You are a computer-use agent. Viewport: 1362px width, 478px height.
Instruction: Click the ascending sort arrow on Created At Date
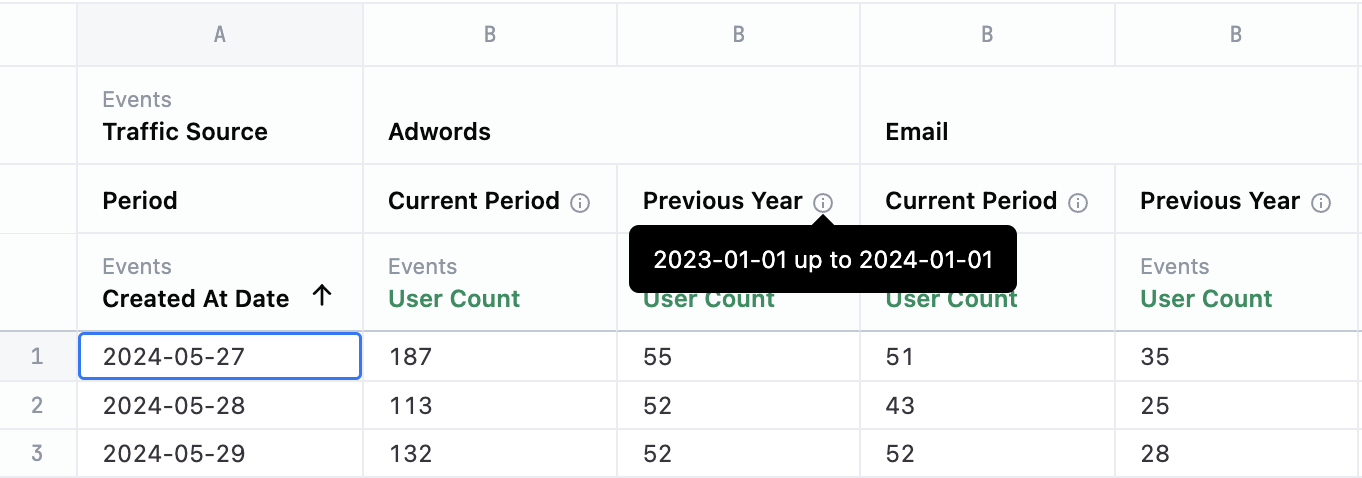[x=321, y=296]
